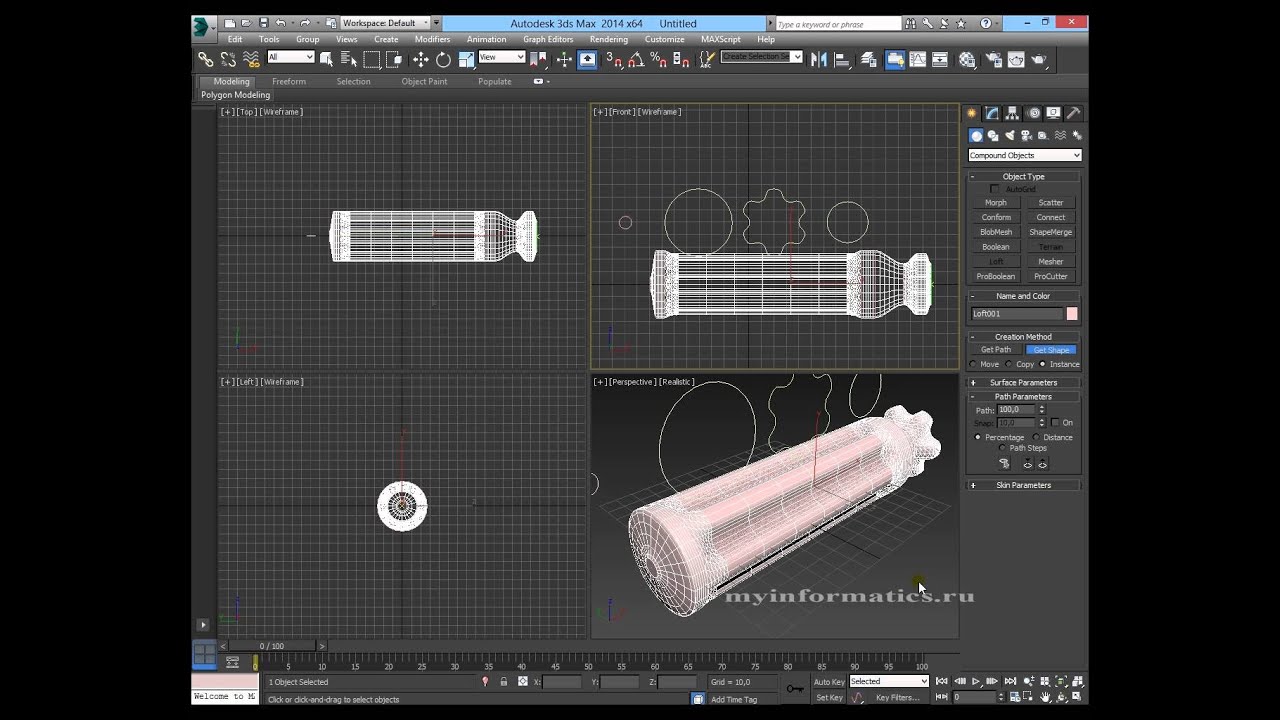
Task: Select the Distance radio option
Action: 1036,437
